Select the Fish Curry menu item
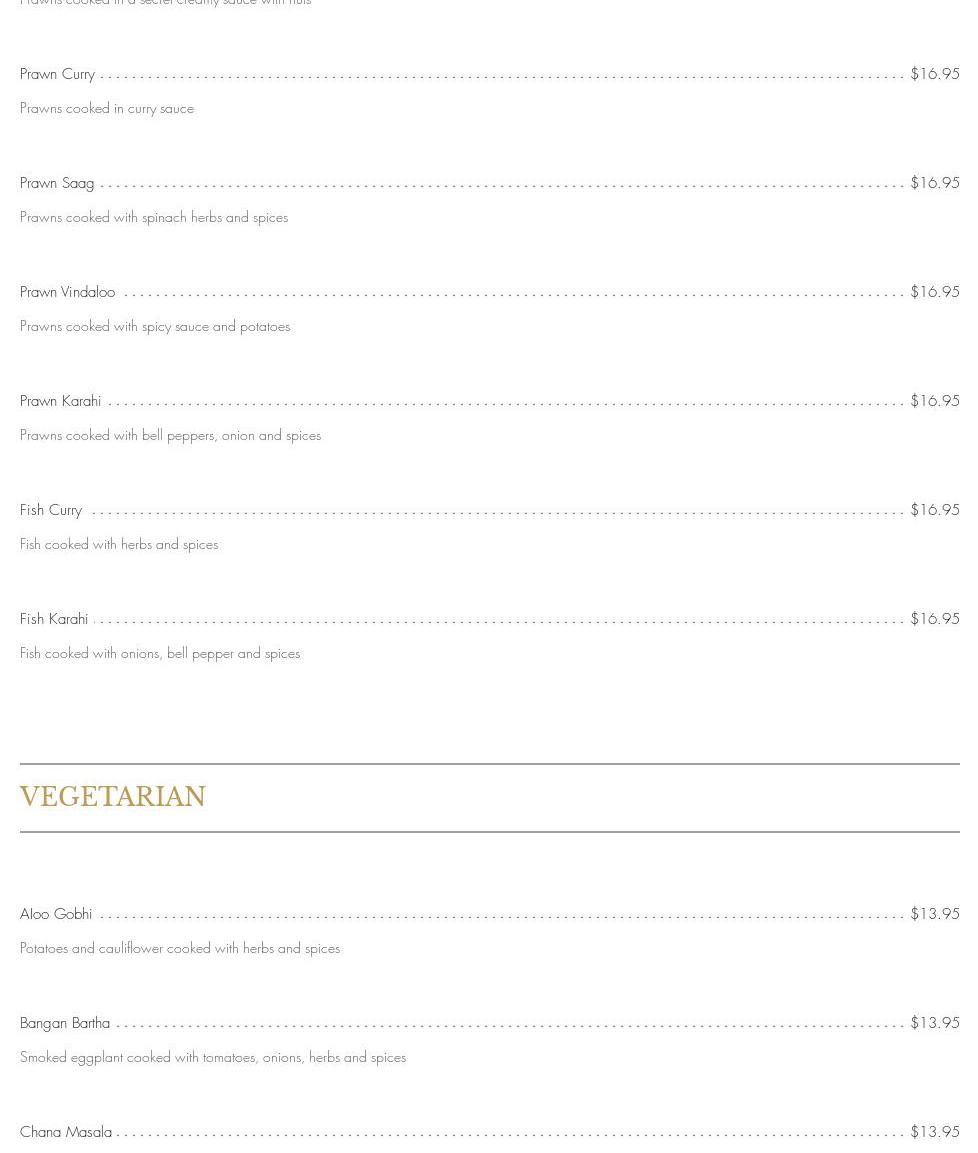This screenshot has height=1153, width=978. click(51, 510)
